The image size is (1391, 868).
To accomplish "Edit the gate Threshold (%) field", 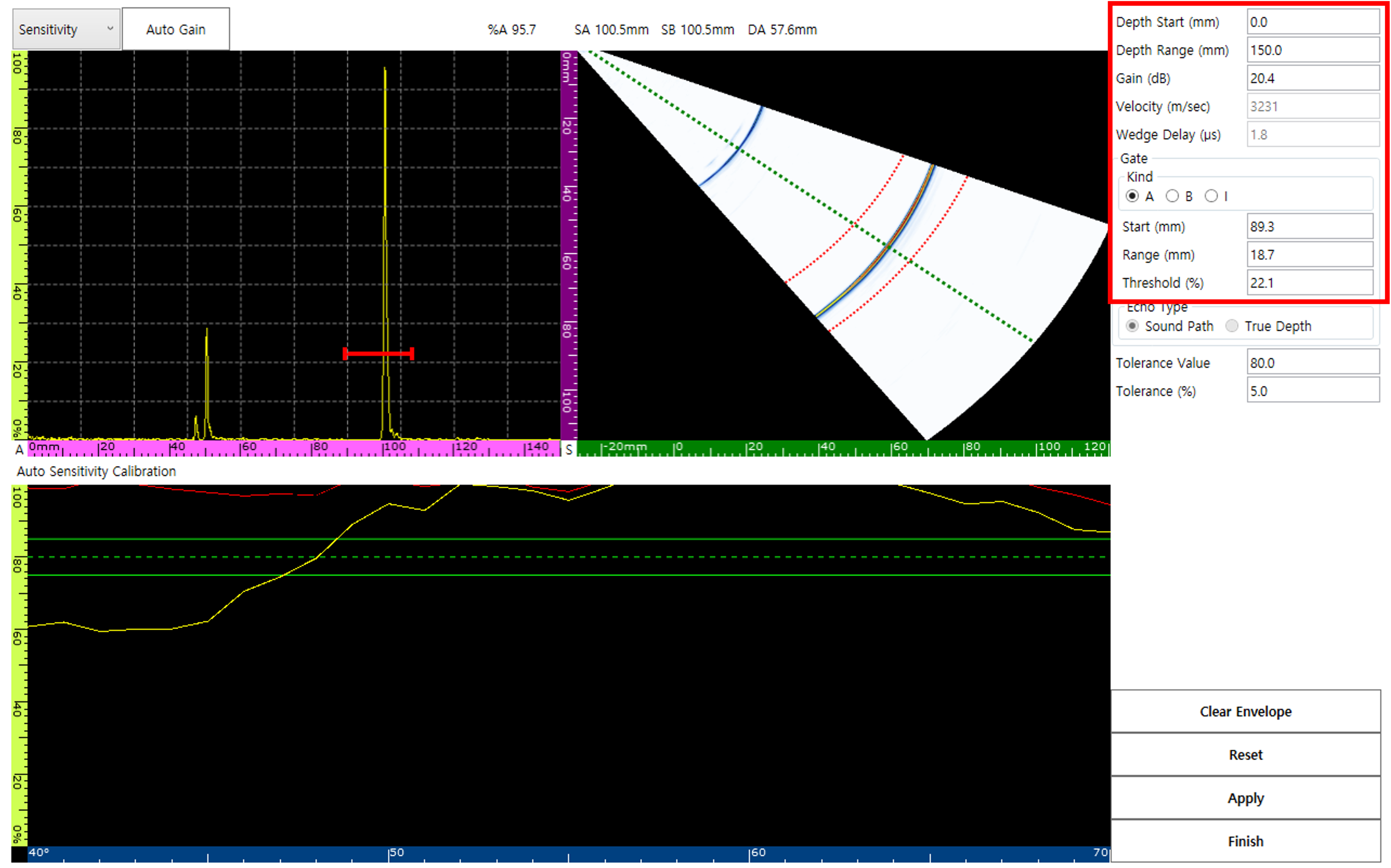I will tap(1309, 282).
